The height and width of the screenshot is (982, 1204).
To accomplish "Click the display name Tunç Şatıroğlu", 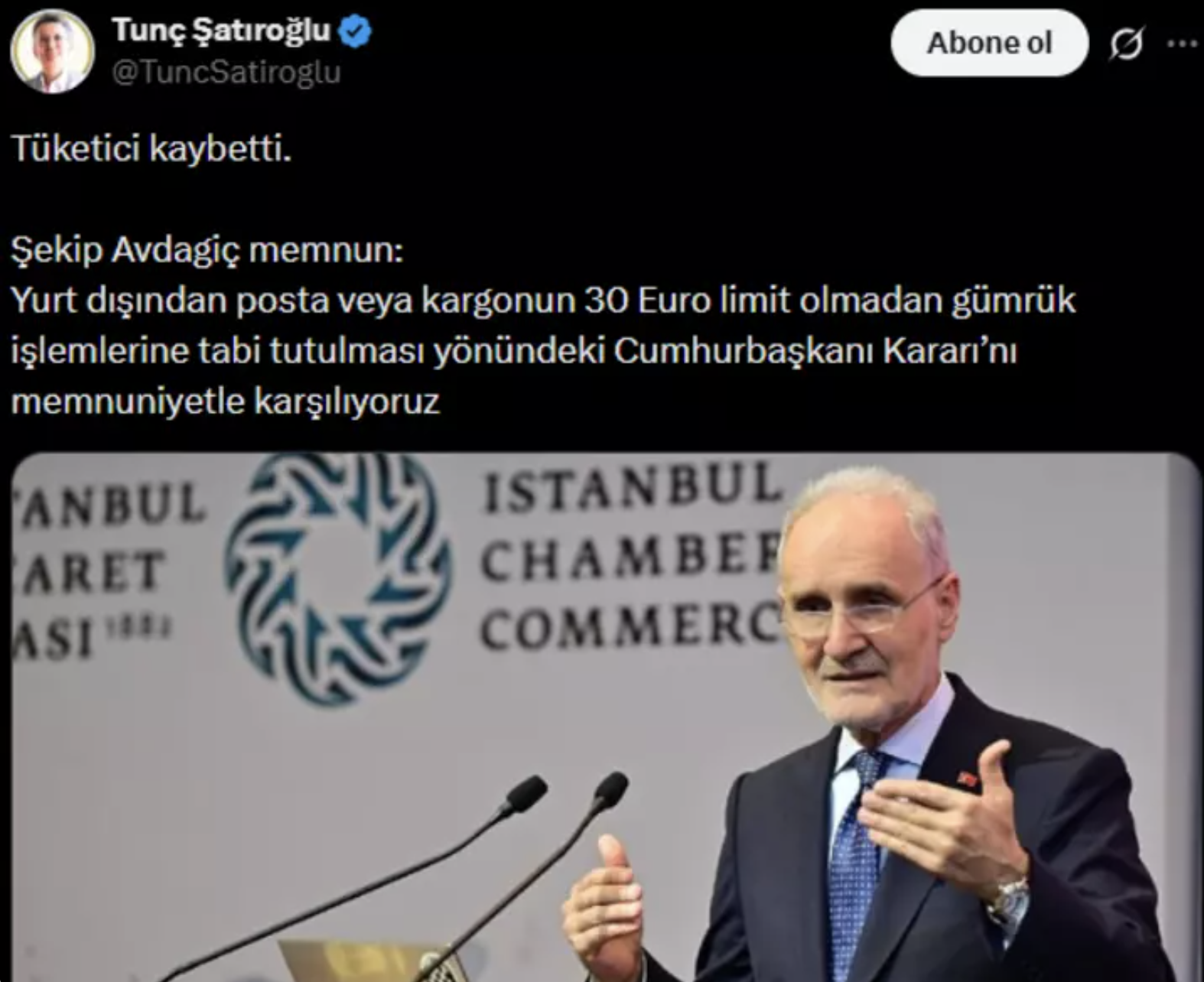I will pyautogui.click(x=221, y=31).
